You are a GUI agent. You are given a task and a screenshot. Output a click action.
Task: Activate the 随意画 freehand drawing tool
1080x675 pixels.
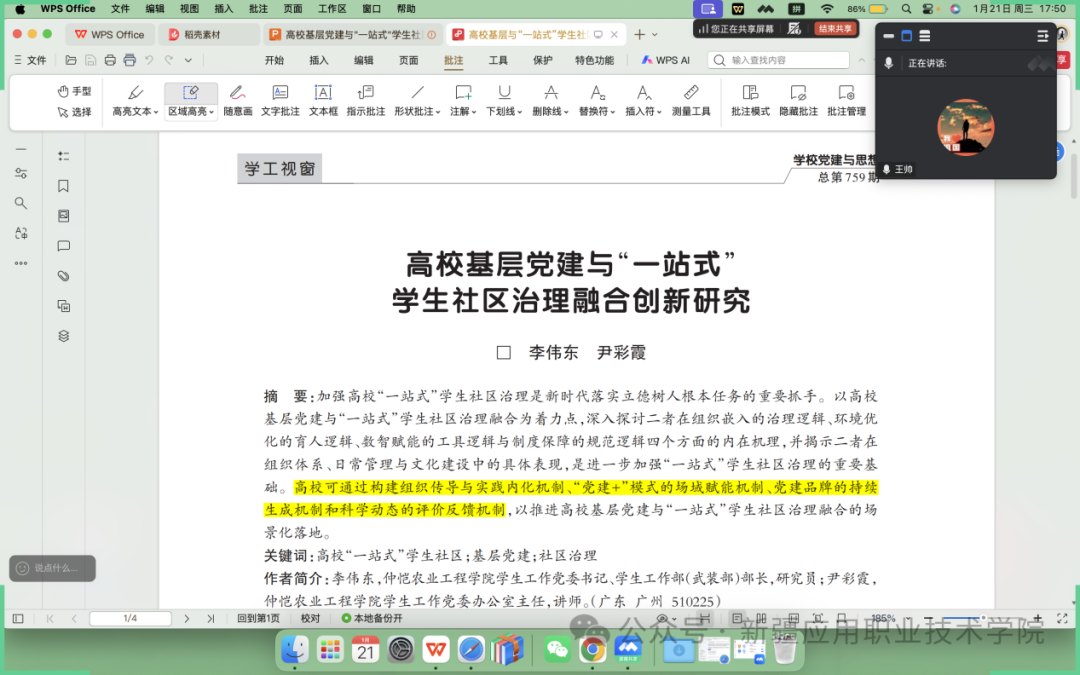(x=237, y=102)
